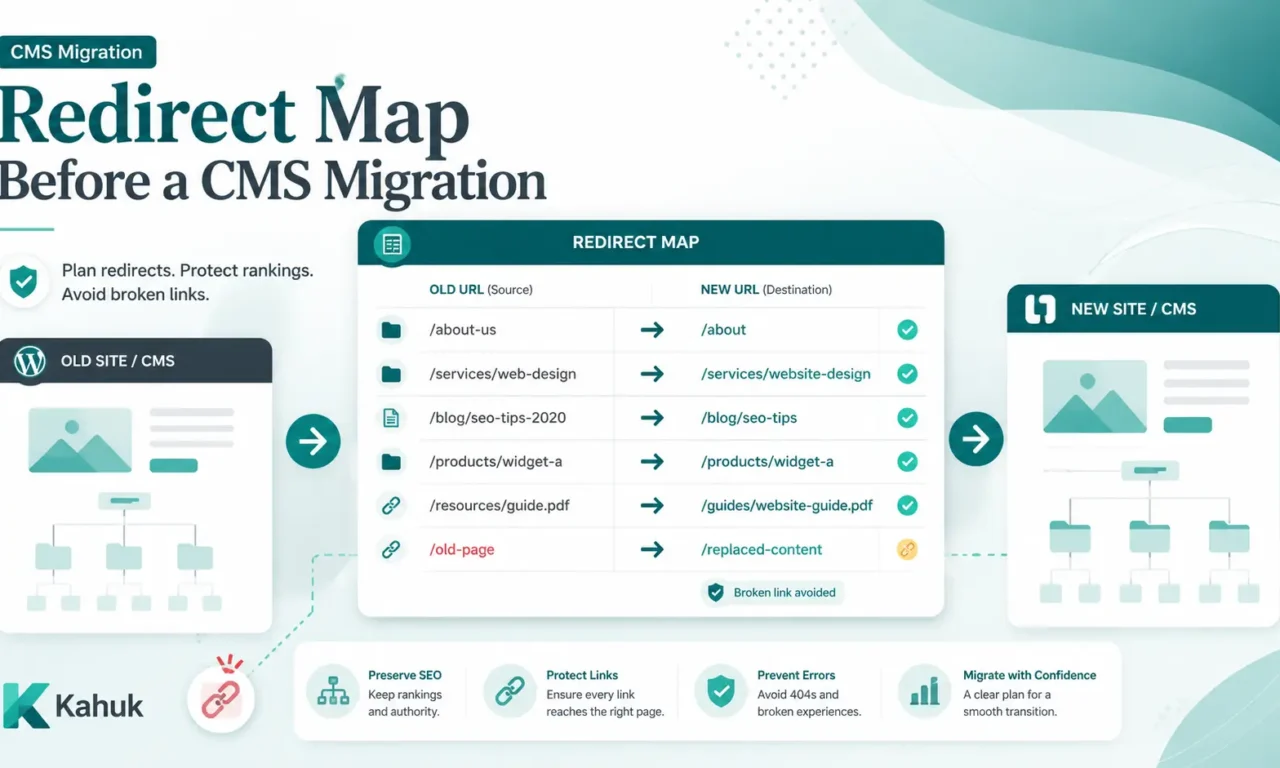The height and width of the screenshot is (768, 1280).
Task: Click the green checkmark for /guides/website-guide.pdf
Action: (907, 506)
